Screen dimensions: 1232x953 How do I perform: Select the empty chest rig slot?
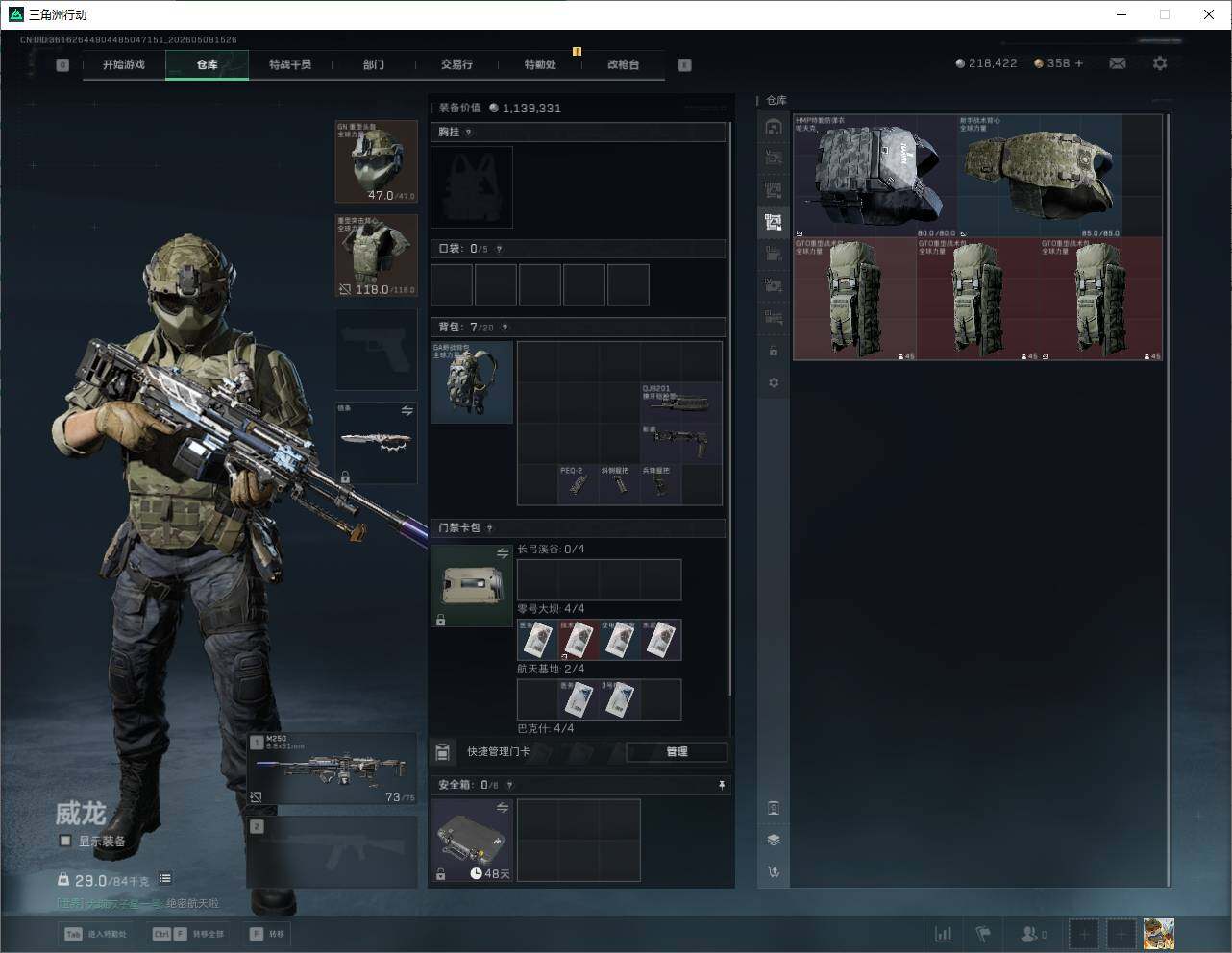coord(472,187)
